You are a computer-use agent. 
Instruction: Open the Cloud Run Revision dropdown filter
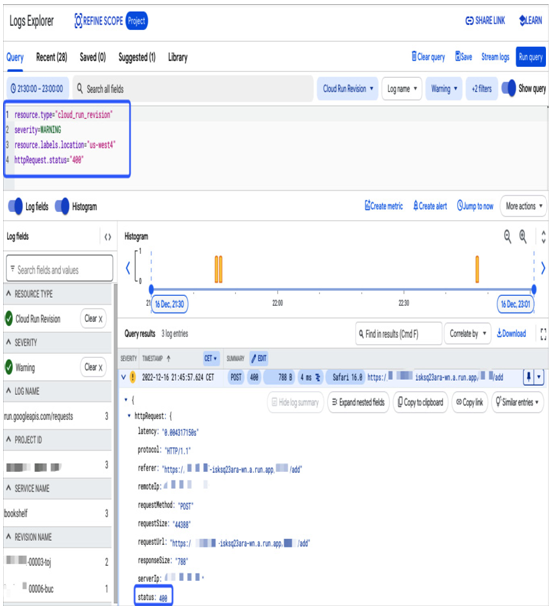pos(347,89)
